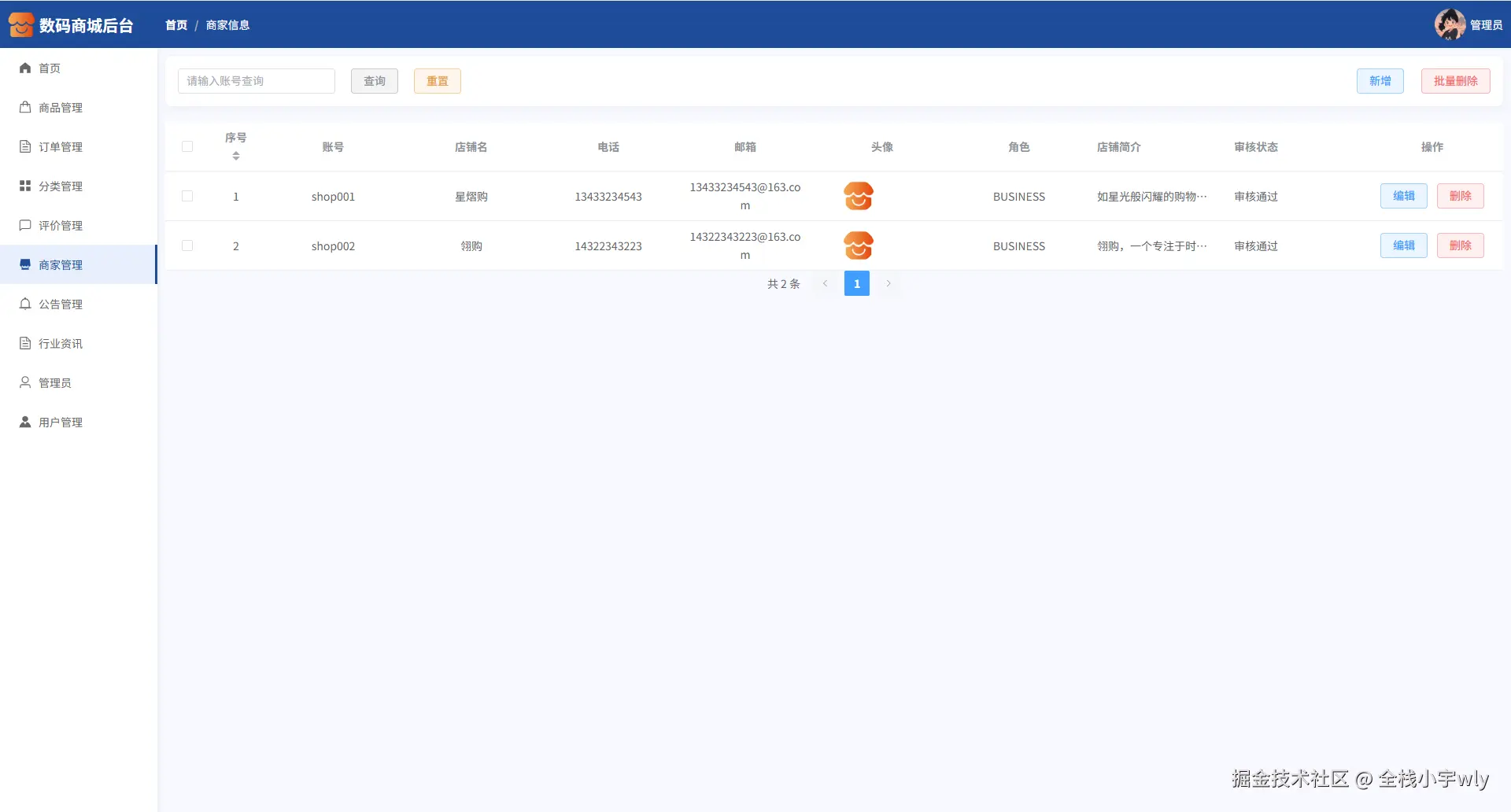The image size is (1511, 812).
Task: Click the bell icon for 公告管理
Action: [25, 304]
